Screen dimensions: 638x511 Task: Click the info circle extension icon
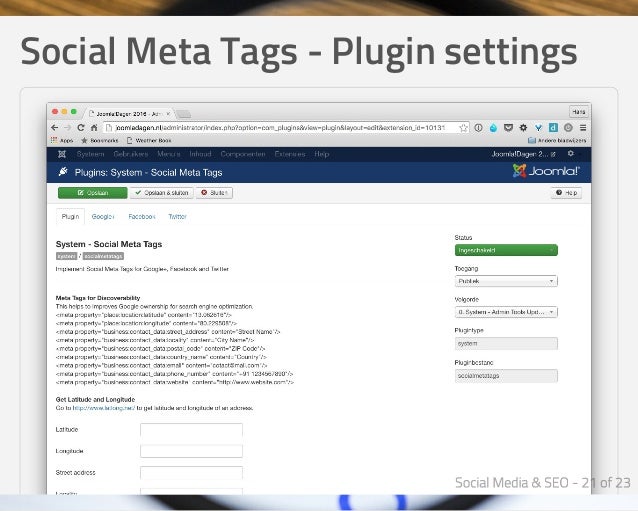478,128
